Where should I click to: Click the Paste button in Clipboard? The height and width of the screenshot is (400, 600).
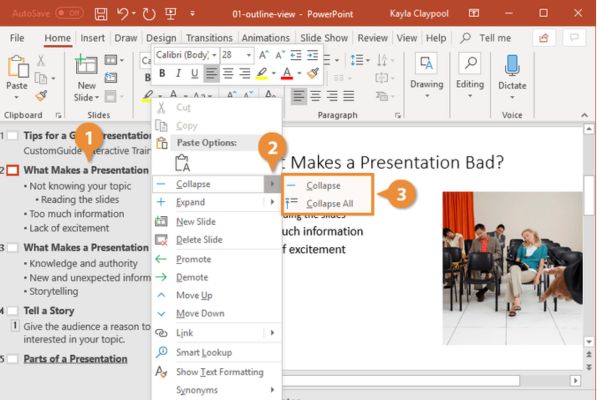click(x=17, y=77)
